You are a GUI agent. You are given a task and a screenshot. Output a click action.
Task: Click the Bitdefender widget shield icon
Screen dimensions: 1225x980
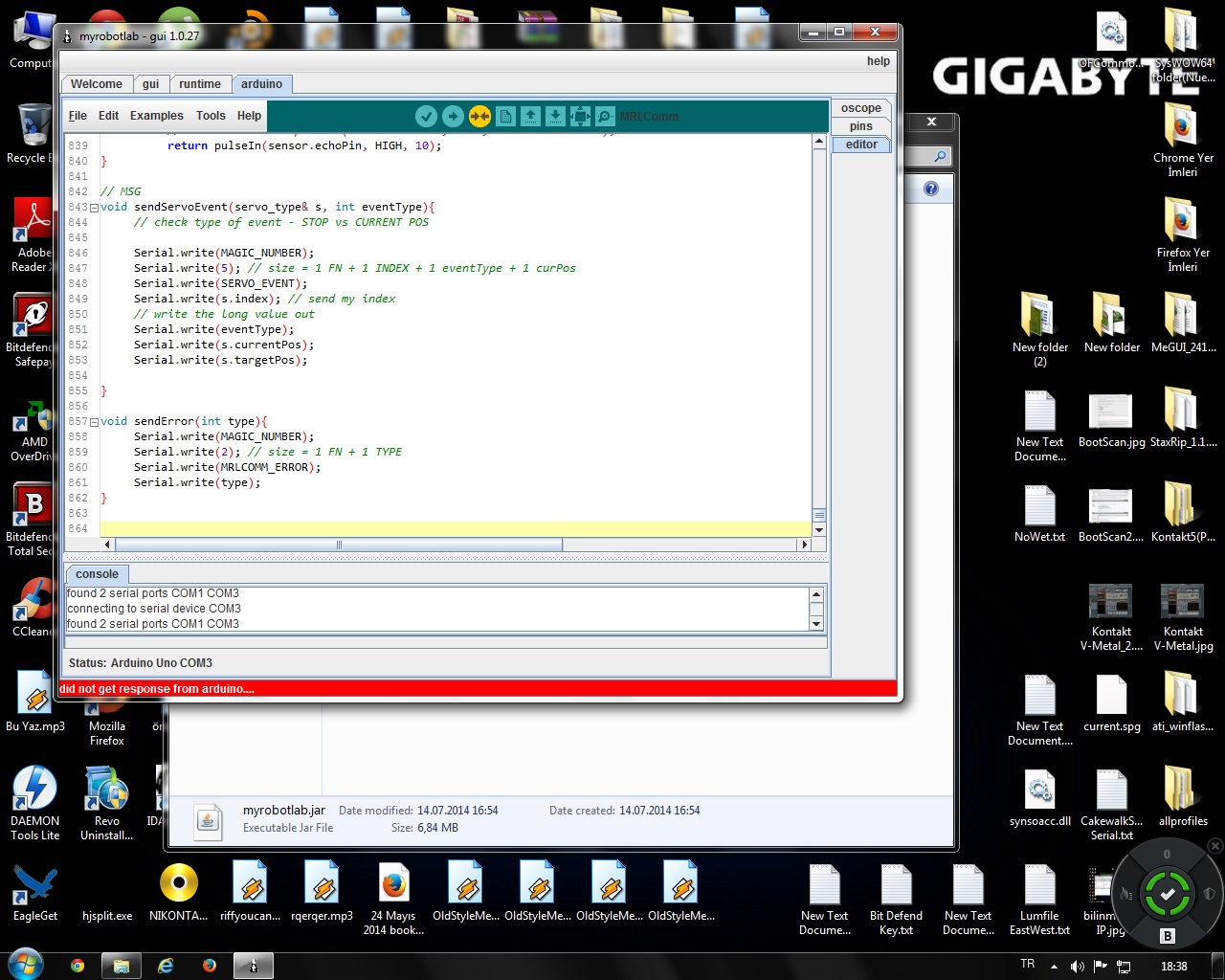1209,894
